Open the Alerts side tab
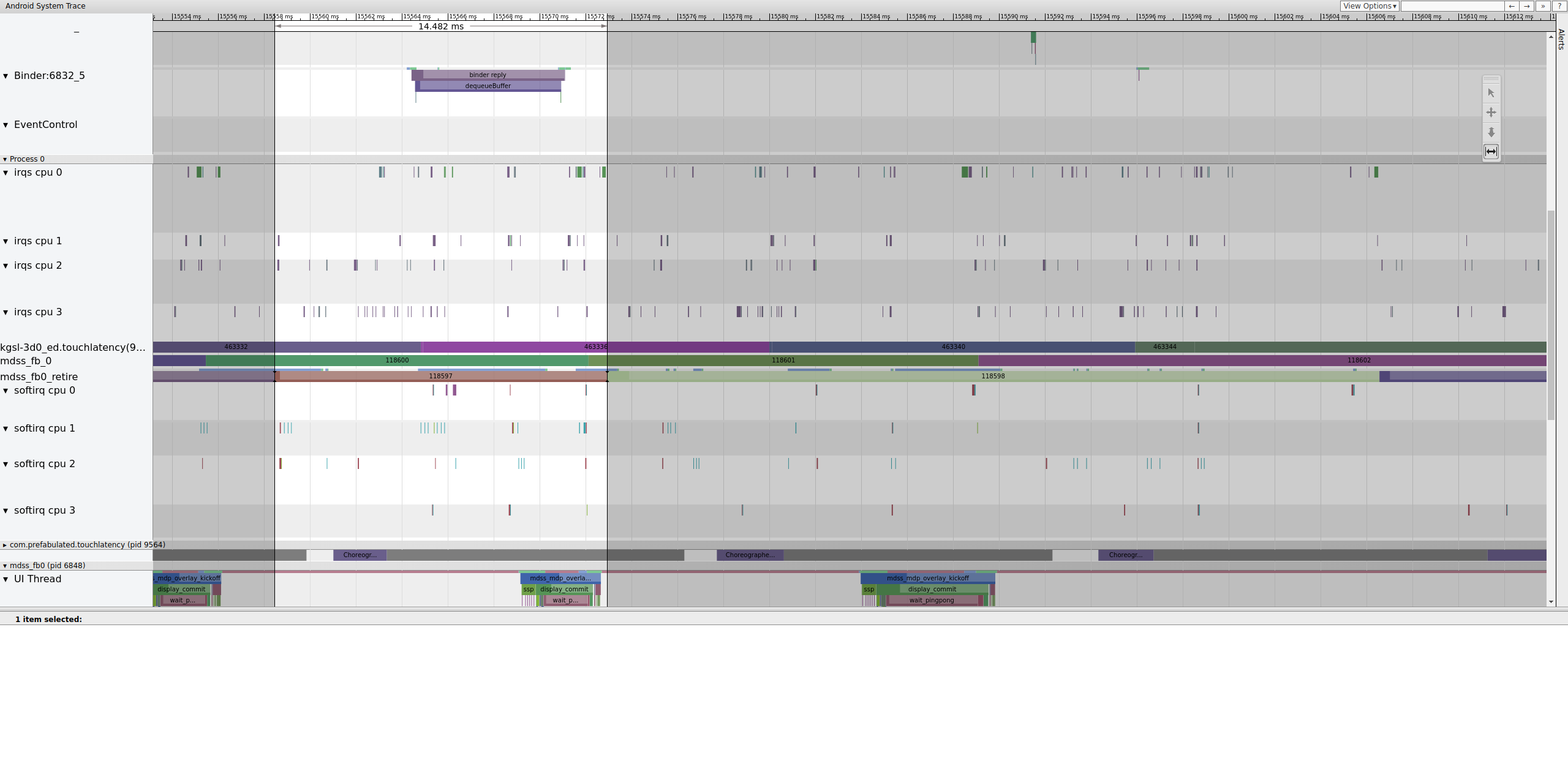This screenshot has width=1568, height=780. (1561, 39)
